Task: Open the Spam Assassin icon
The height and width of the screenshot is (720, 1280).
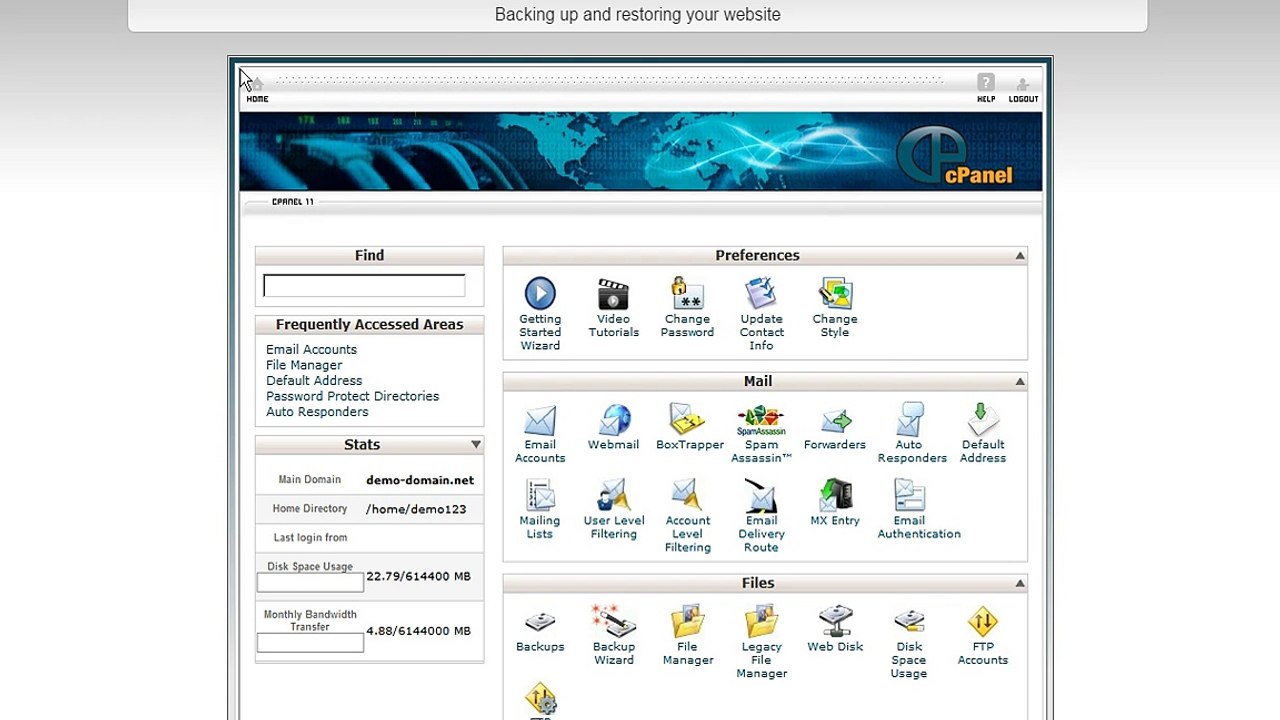Action: (x=761, y=420)
